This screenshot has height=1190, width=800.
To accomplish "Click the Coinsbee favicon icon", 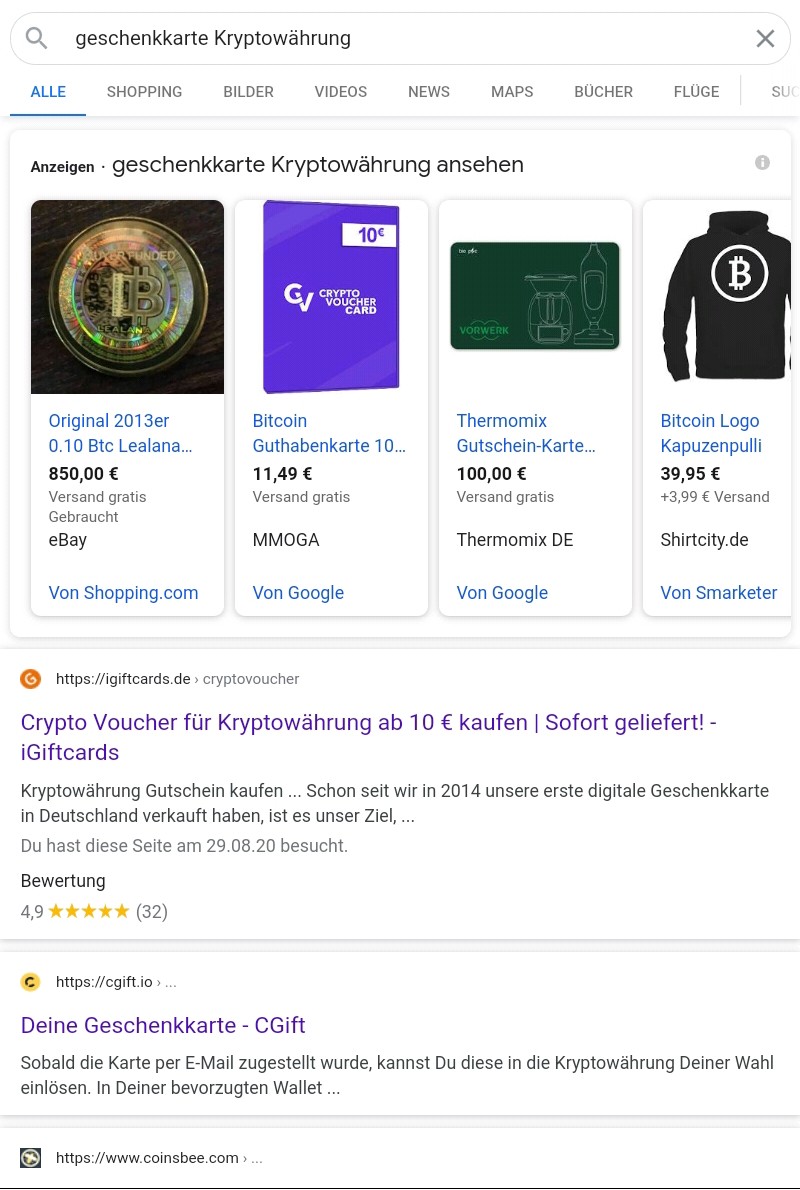I will (x=31, y=1158).
